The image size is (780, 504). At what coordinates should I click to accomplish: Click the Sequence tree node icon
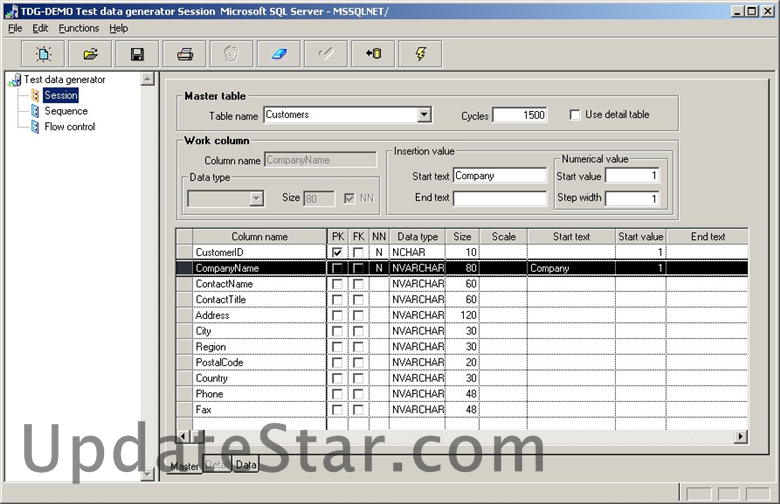35,111
